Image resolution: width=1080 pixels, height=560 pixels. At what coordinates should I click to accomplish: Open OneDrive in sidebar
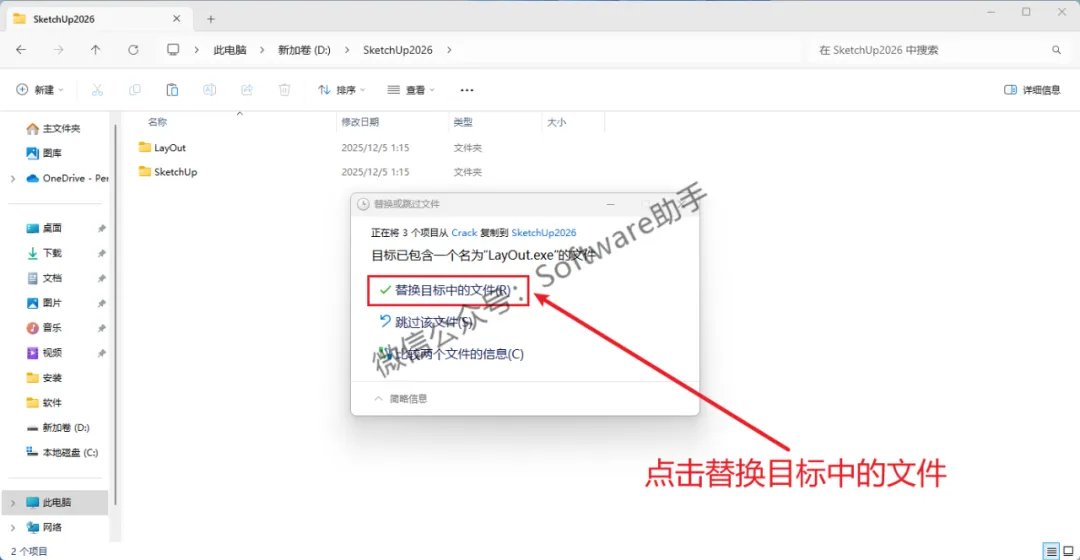tap(67, 178)
